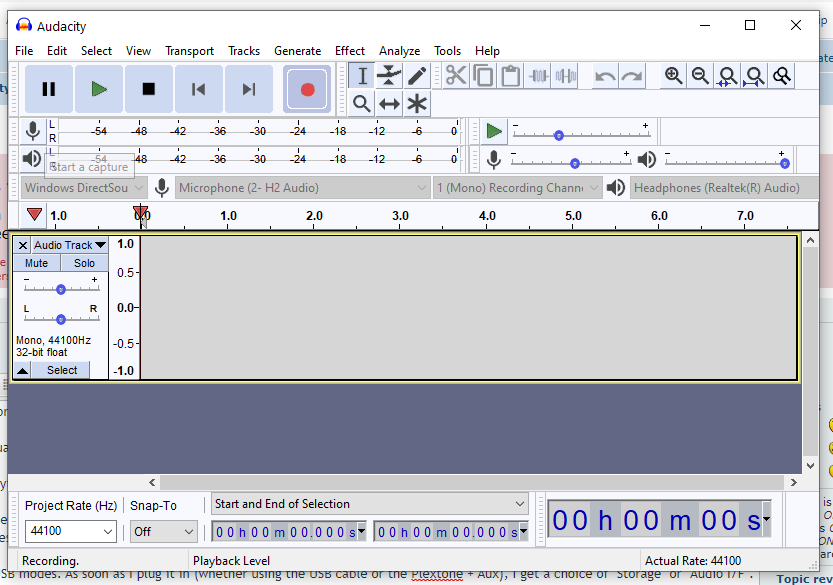The width and height of the screenshot is (833, 585).
Task: Click the Copy icon
Action: 483,75
